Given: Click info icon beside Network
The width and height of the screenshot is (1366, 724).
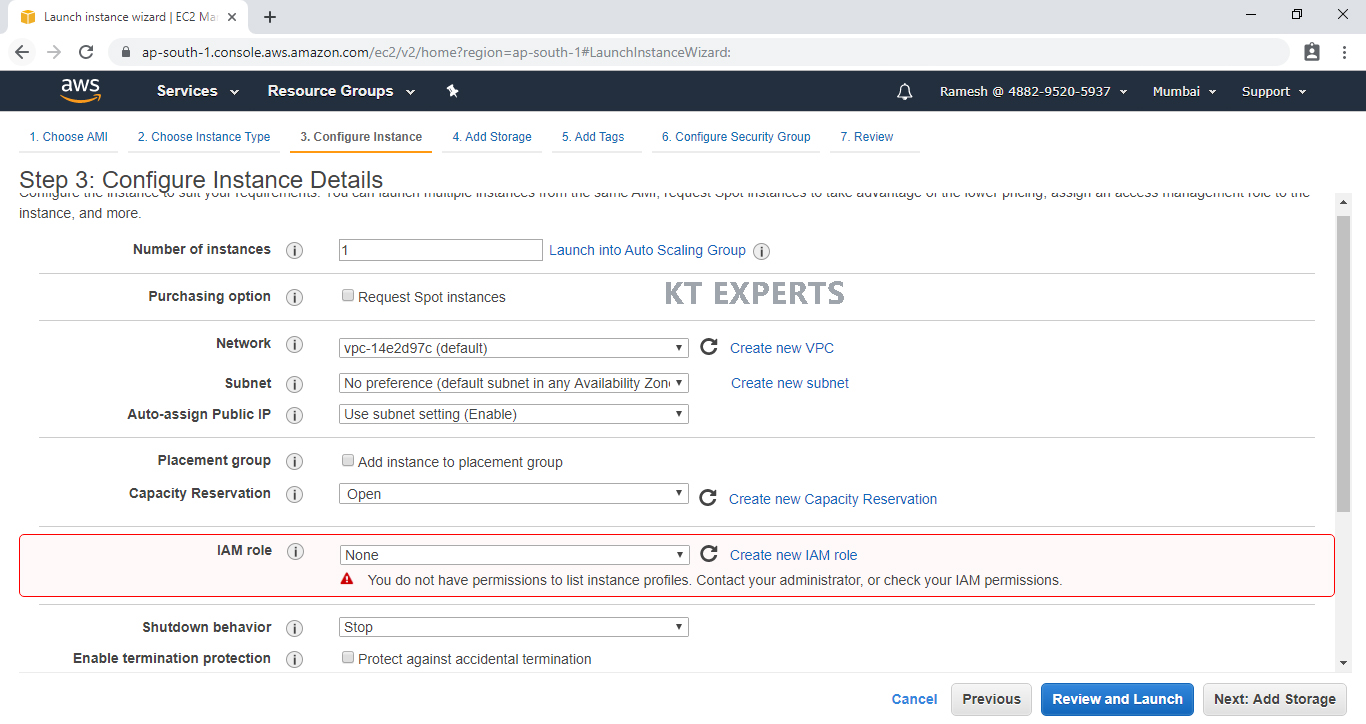Looking at the screenshot, I should pos(294,344).
